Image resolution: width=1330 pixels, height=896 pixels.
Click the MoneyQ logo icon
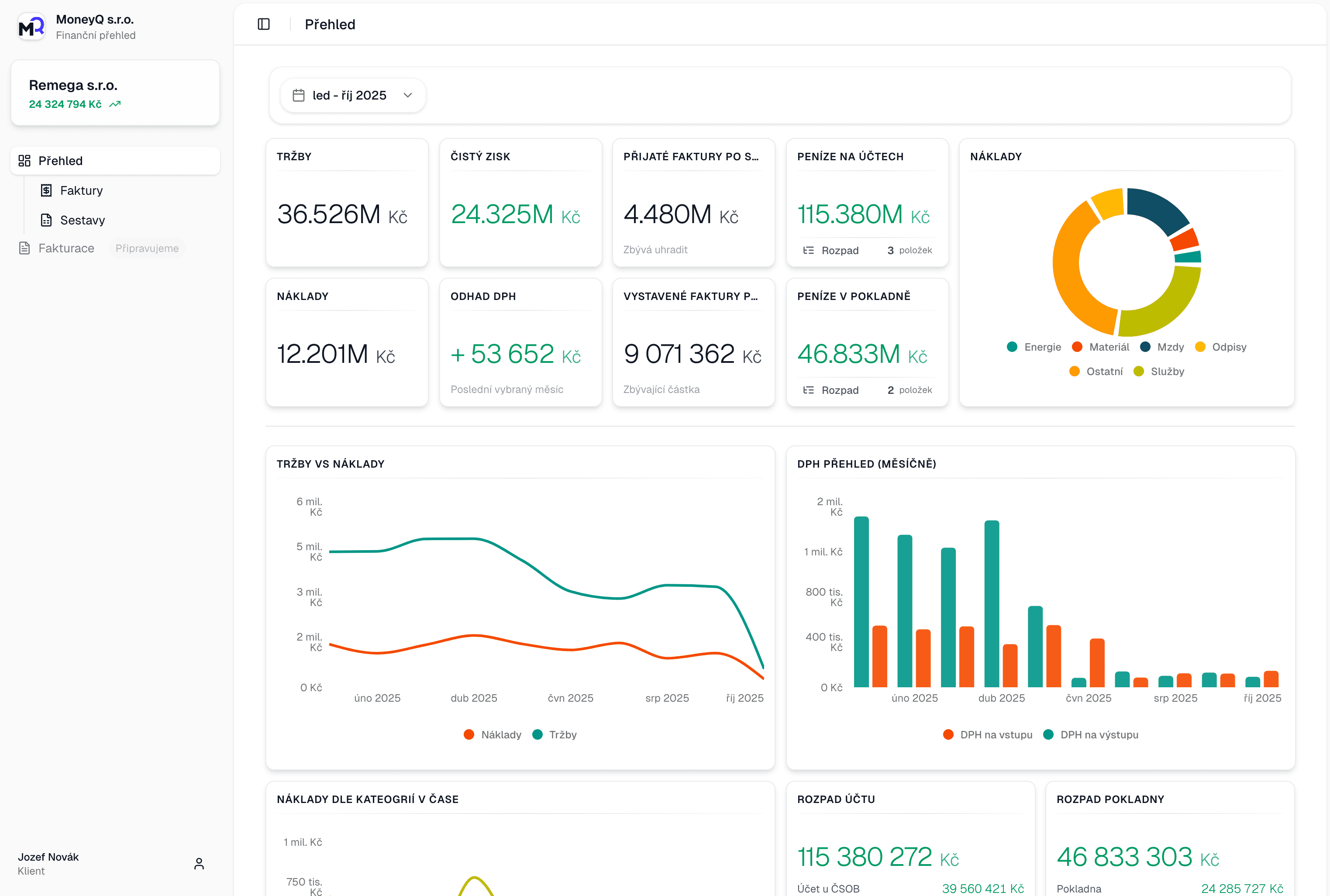[x=31, y=27]
